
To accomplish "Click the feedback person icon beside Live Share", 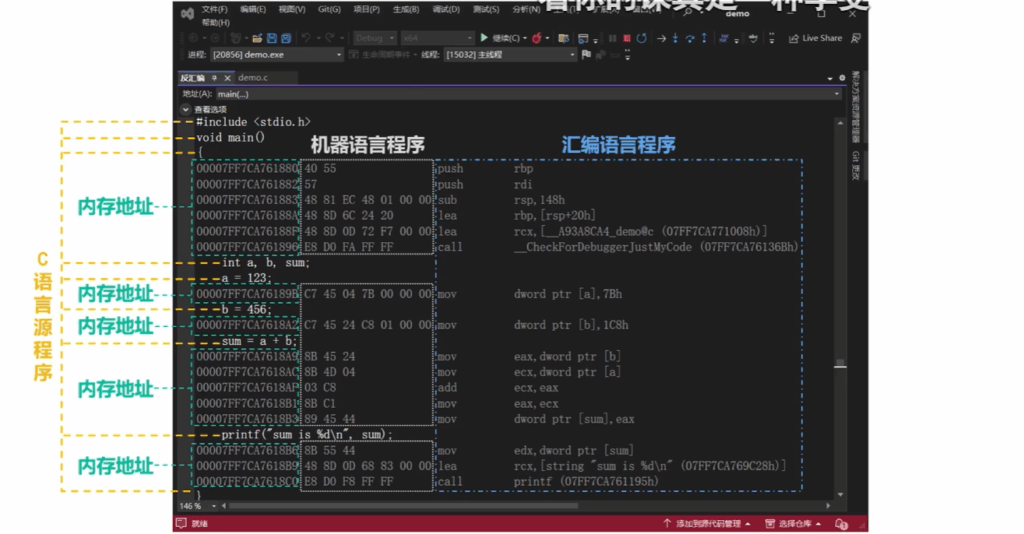I will click(x=856, y=39).
